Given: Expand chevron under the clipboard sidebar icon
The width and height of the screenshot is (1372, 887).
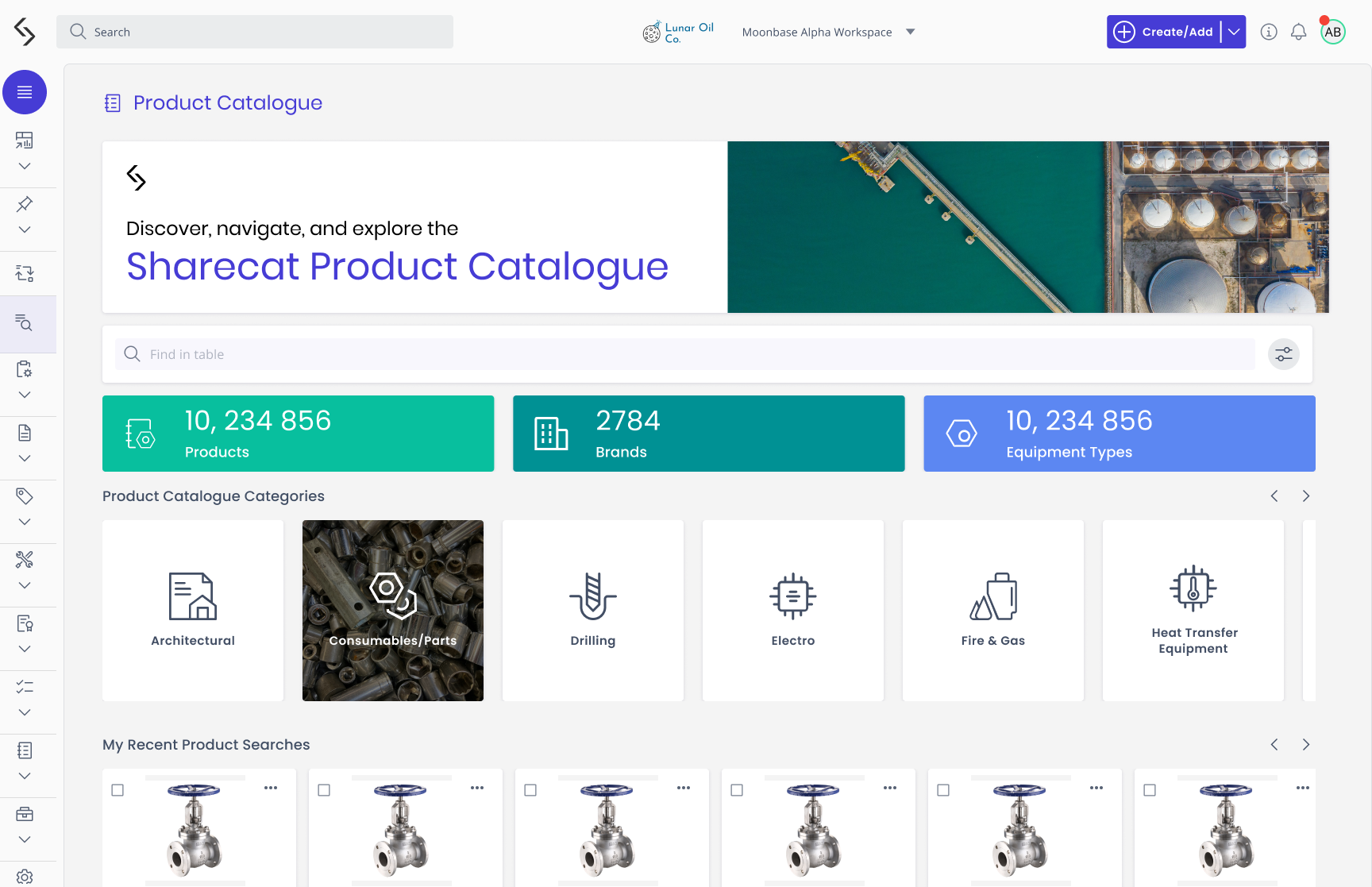Looking at the screenshot, I should [x=25, y=395].
